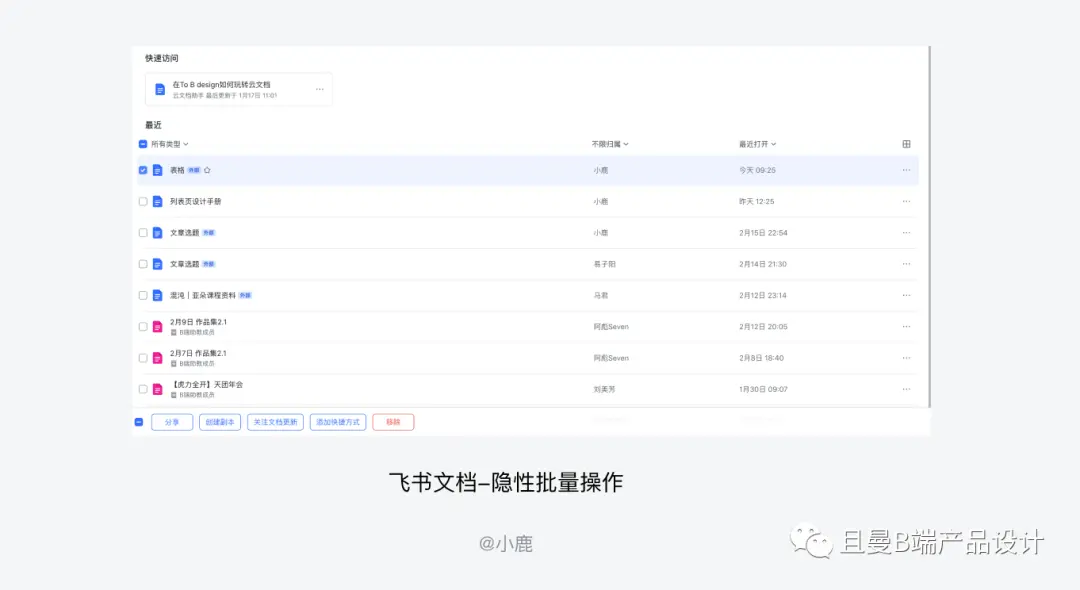Click group icon under 【虎力全开】天团年会
This screenshot has height=590, width=1080.
coord(174,395)
